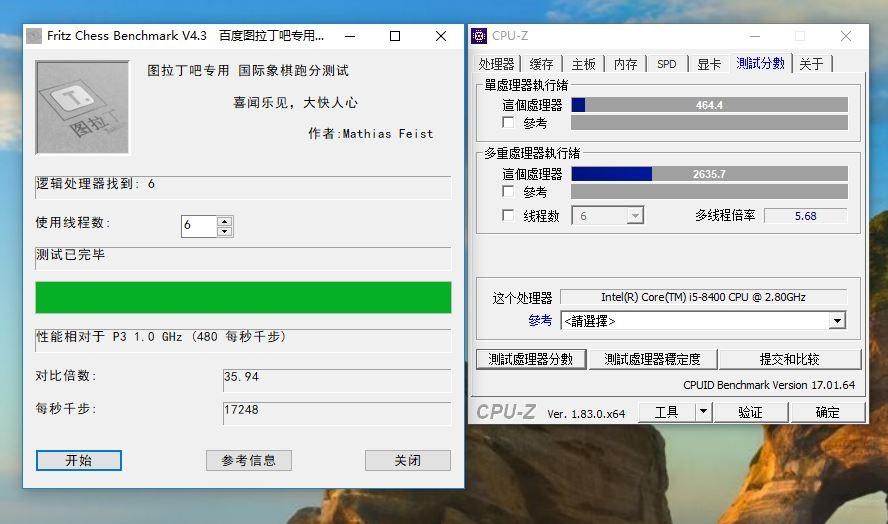The image size is (888, 524).
Task: Click the 确定 button in CPU-Z
Action: [x=827, y=412]
